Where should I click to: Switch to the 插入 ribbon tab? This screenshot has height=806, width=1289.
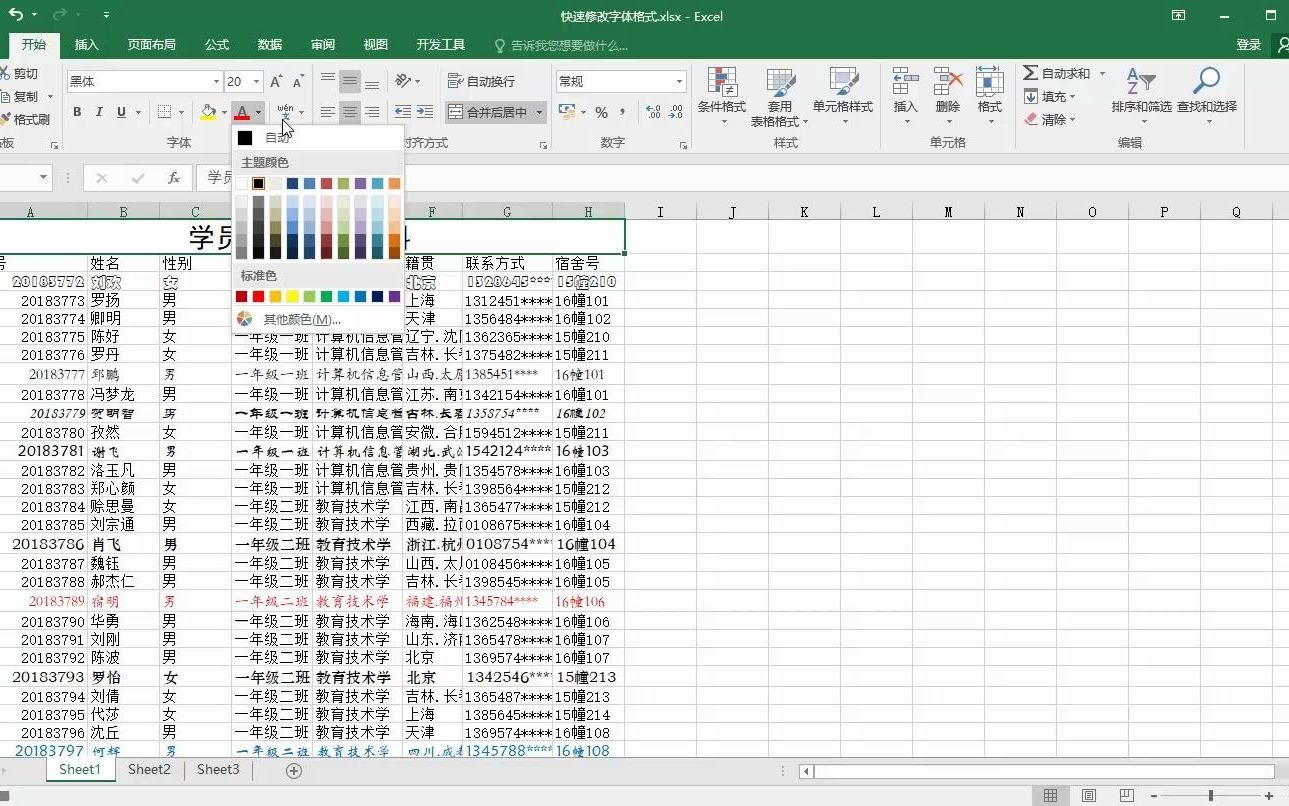click(86, 44)
